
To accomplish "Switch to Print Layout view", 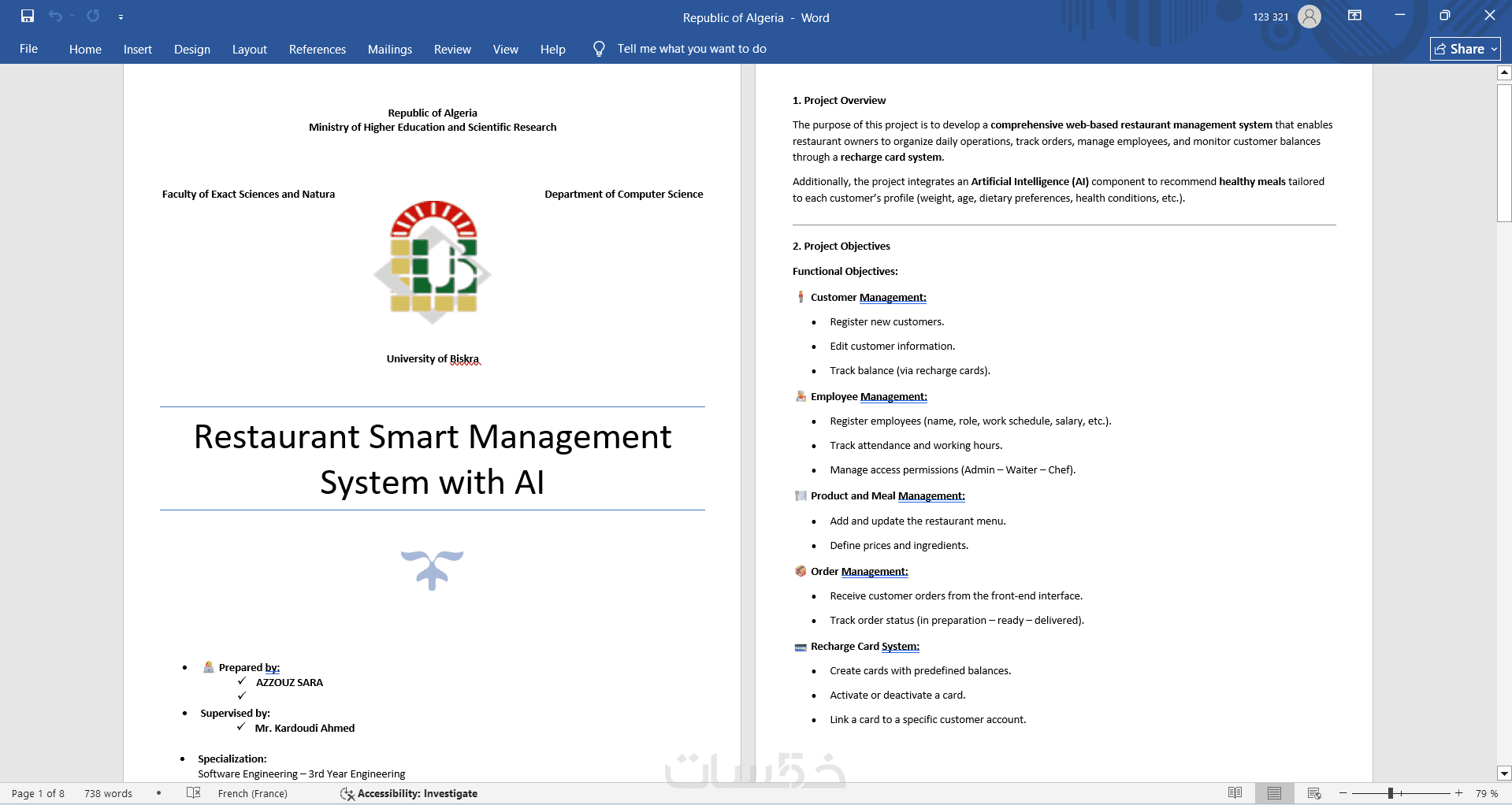I will click(x=1274, y=793).
